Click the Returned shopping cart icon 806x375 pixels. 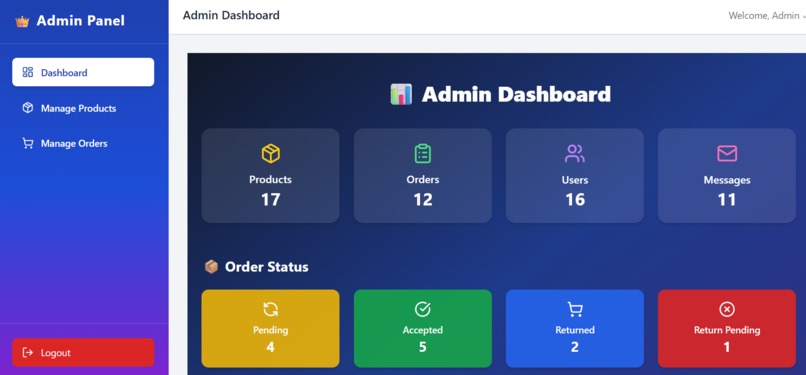pyautogui.click(x=575, y=309)
